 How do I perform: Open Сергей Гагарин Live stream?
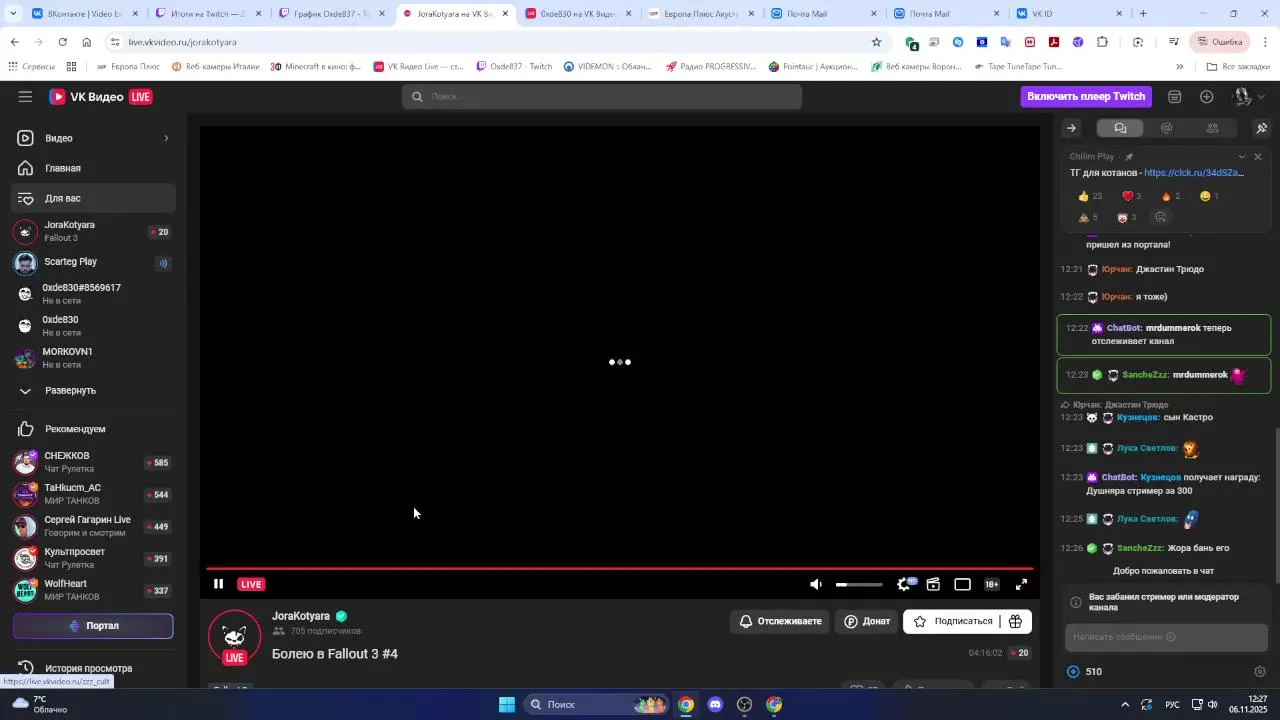(94, 526)
